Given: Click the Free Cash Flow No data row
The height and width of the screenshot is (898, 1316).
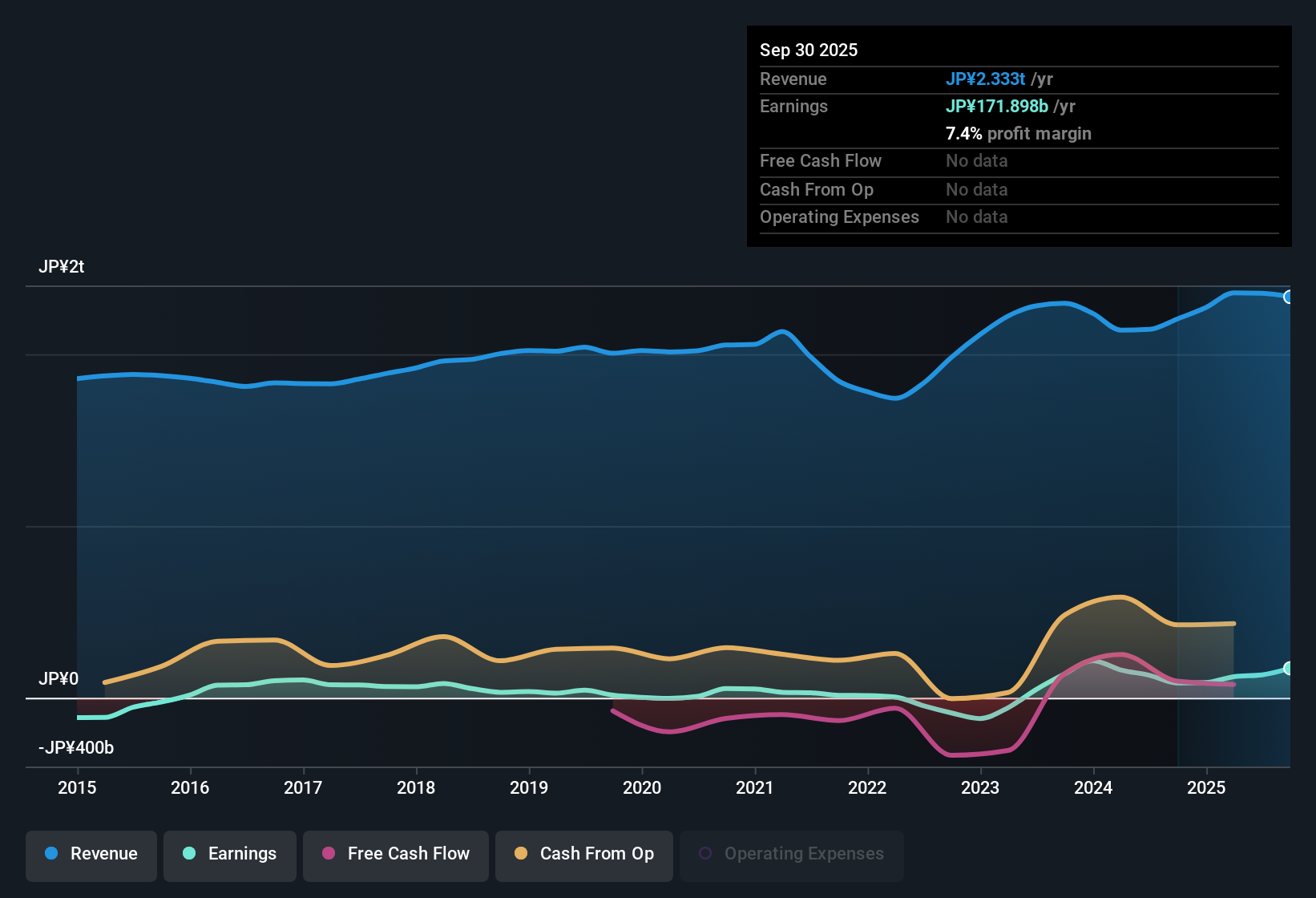Looking at the screenshot, I should pyautogui.click(x=882, y=161).
